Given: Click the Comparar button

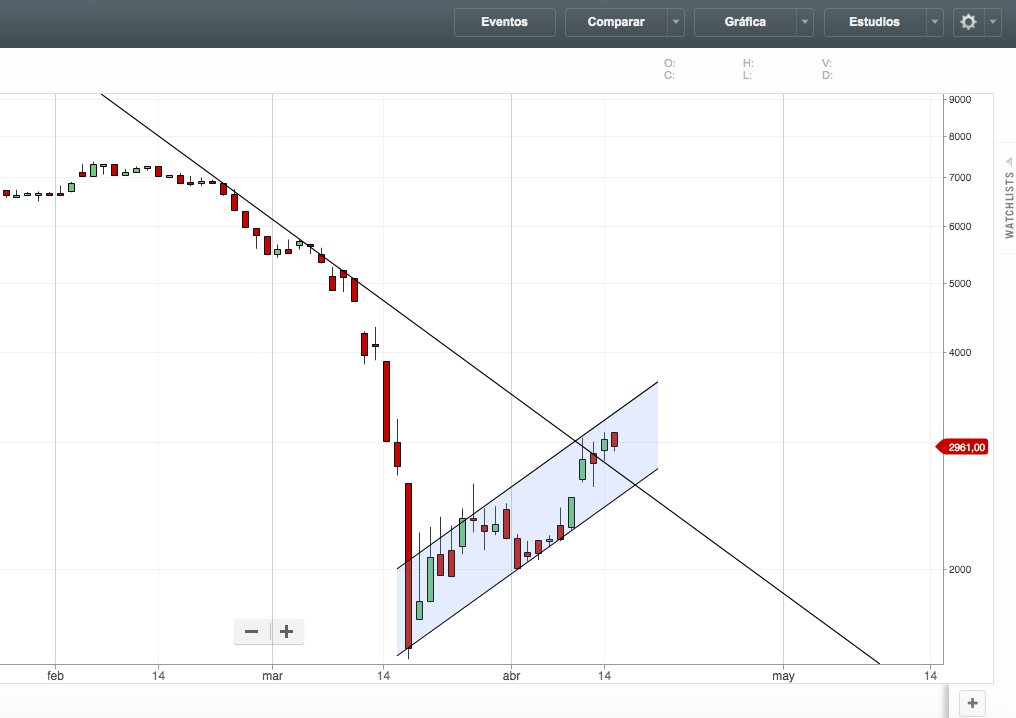Looking at the screenshot, I should click(x=616, y=22).
